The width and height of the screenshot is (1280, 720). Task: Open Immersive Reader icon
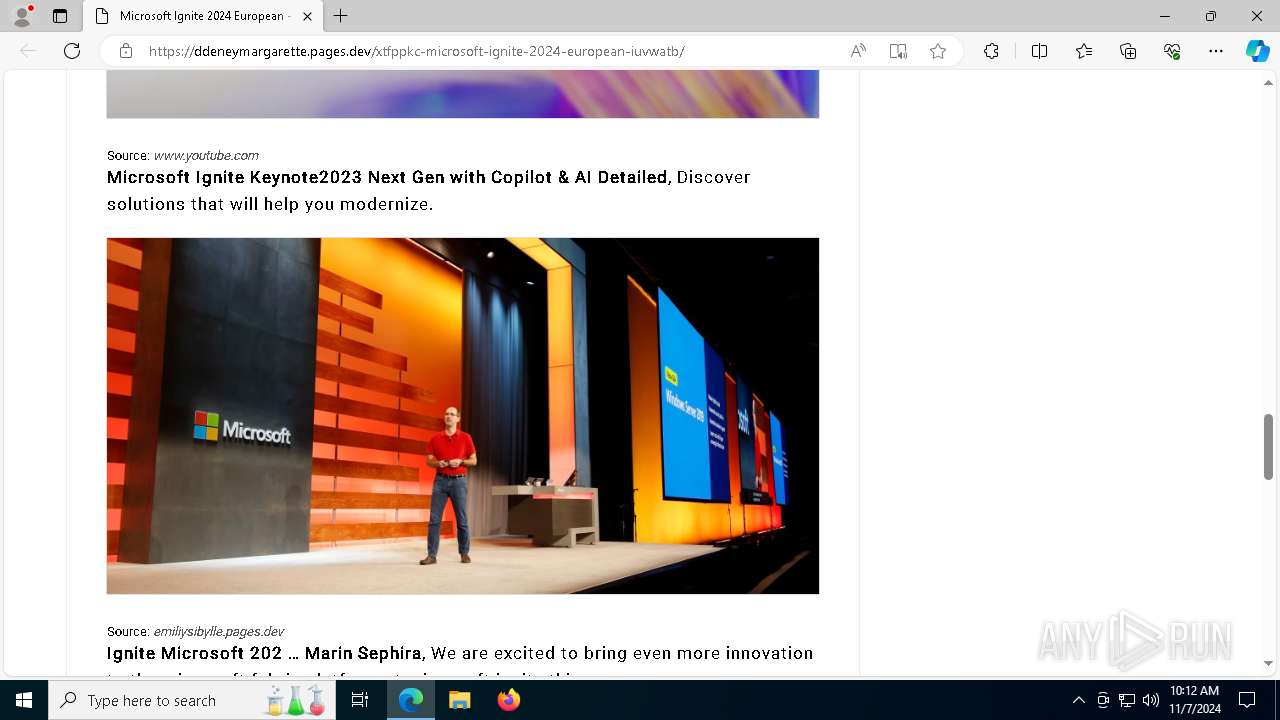click(x=898, y=51)
